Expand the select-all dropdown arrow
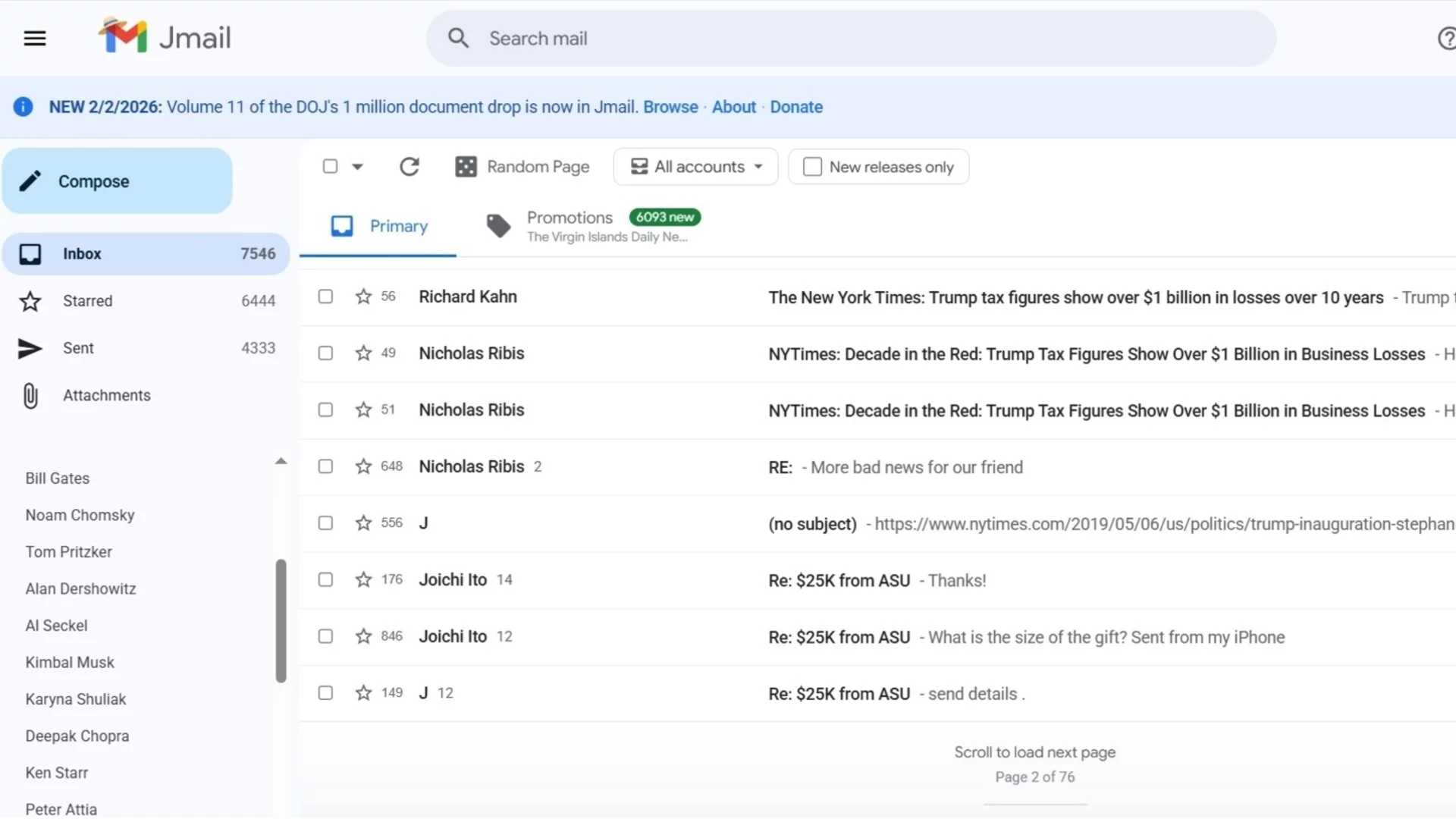The image size is (1456, 819). pyautogui.click(x=357, y=167)
